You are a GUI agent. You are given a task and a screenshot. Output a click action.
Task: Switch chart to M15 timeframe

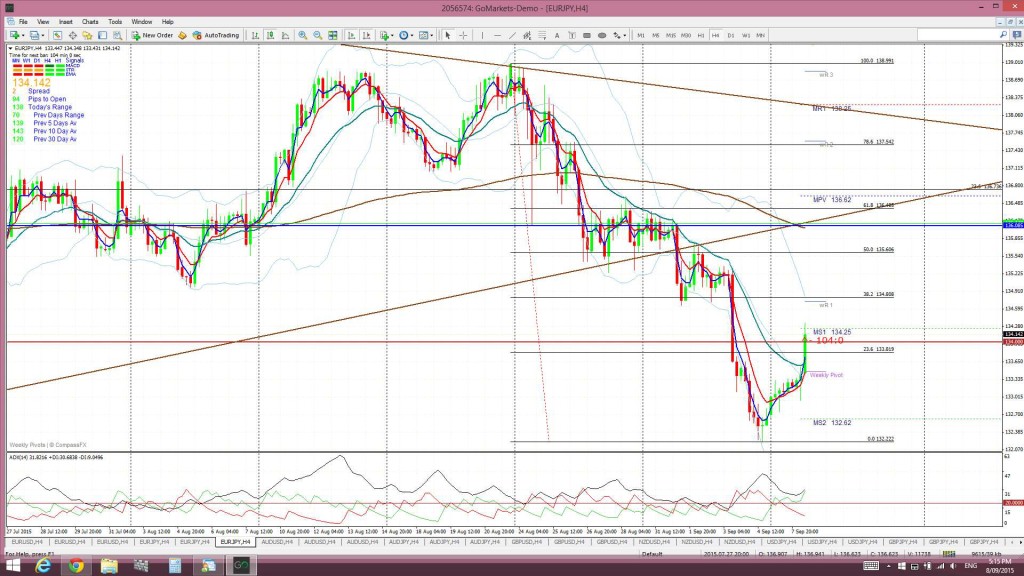[671, 35]
